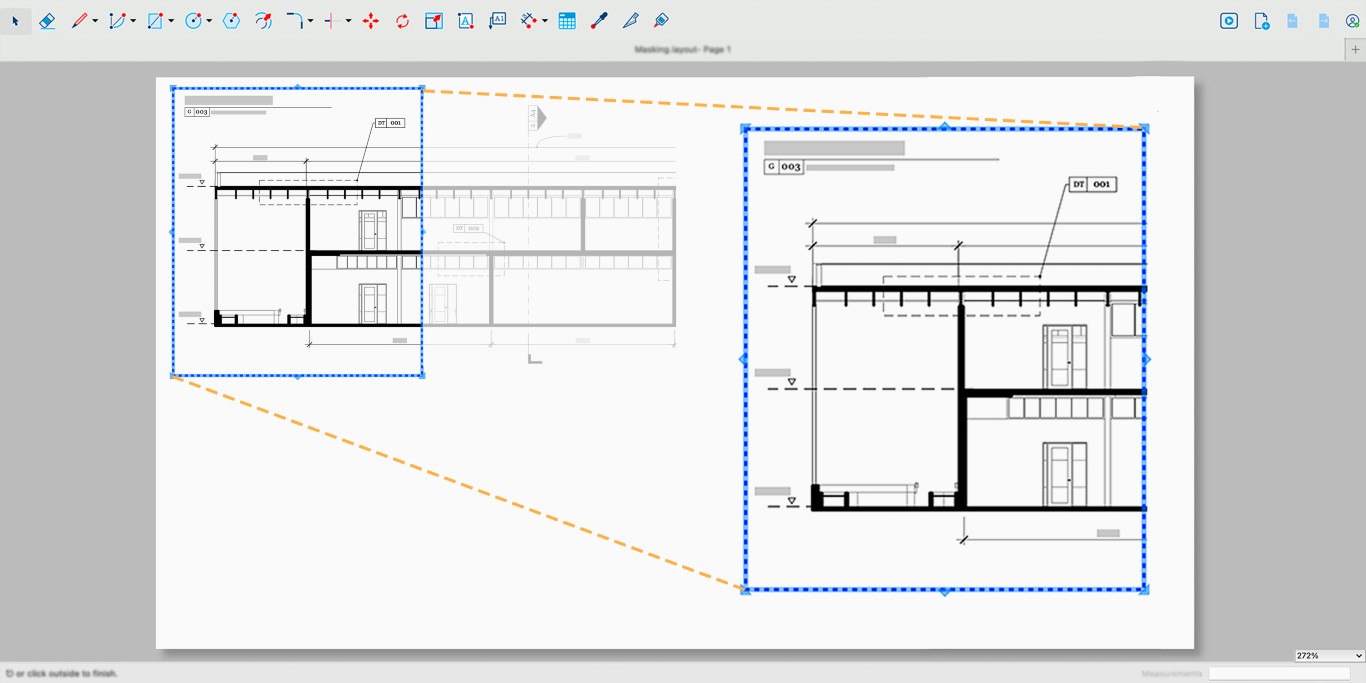This screenshot has width=1366, height=683.
Task: Click the G 003 tag in enlarged viewport
Action: click(784, 167)
